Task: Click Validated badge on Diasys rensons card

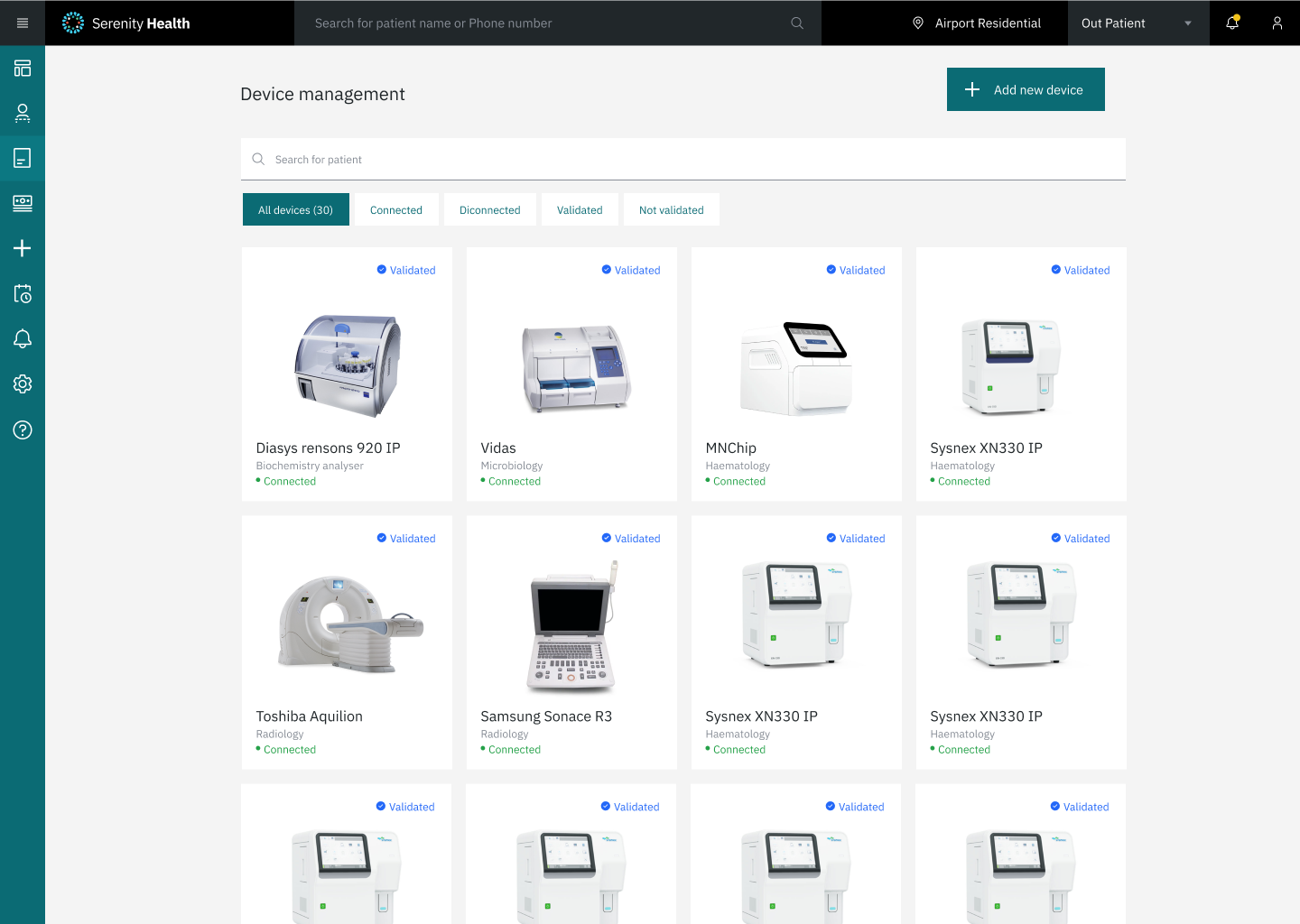Action: coord(406,270)
